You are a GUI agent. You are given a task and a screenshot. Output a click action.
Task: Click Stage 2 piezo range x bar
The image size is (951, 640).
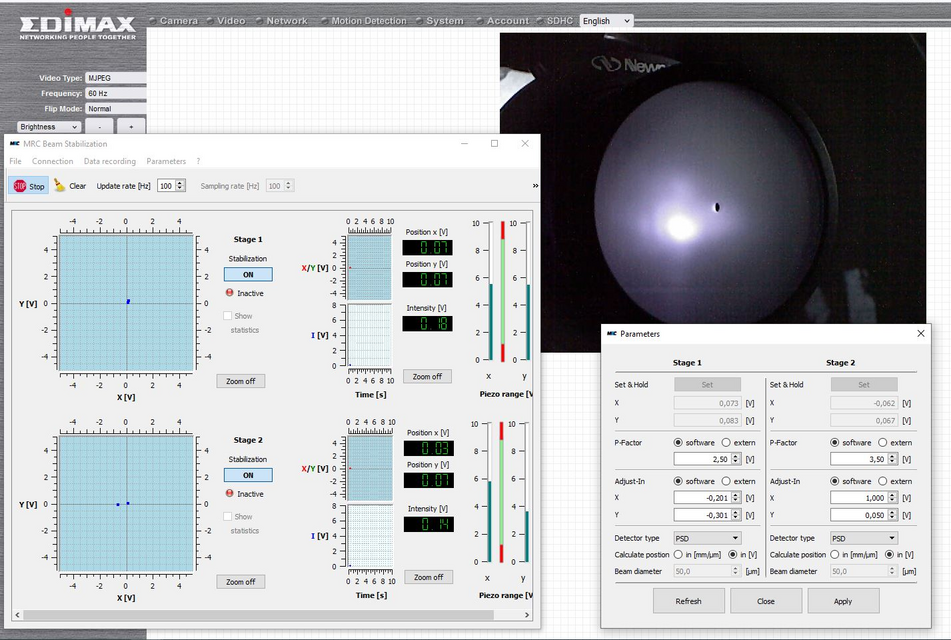(x=489, y=492)
